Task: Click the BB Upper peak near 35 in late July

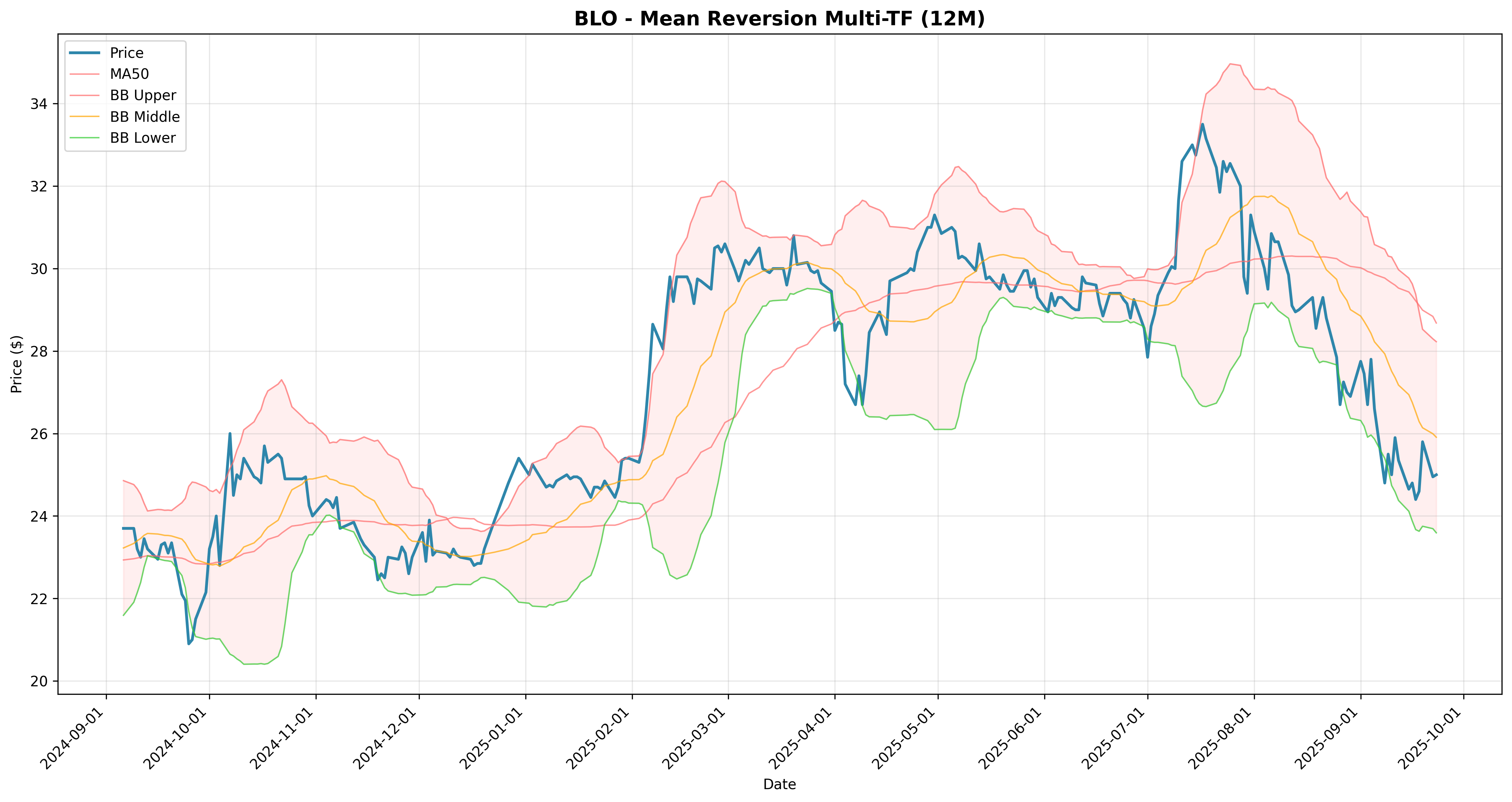Action: pyautogui.click(x=1230, y=63)
